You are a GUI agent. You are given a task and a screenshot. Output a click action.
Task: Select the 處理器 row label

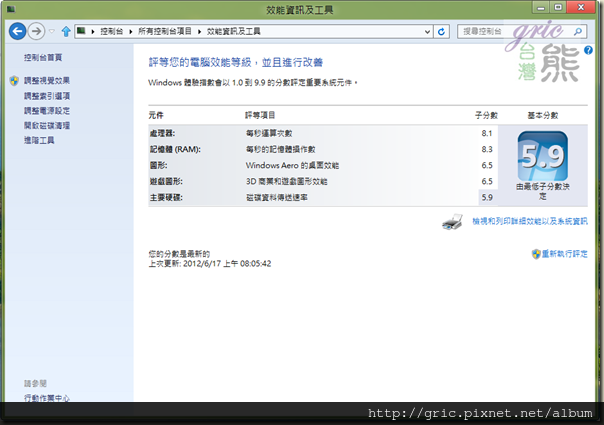(x=162, y=133)
